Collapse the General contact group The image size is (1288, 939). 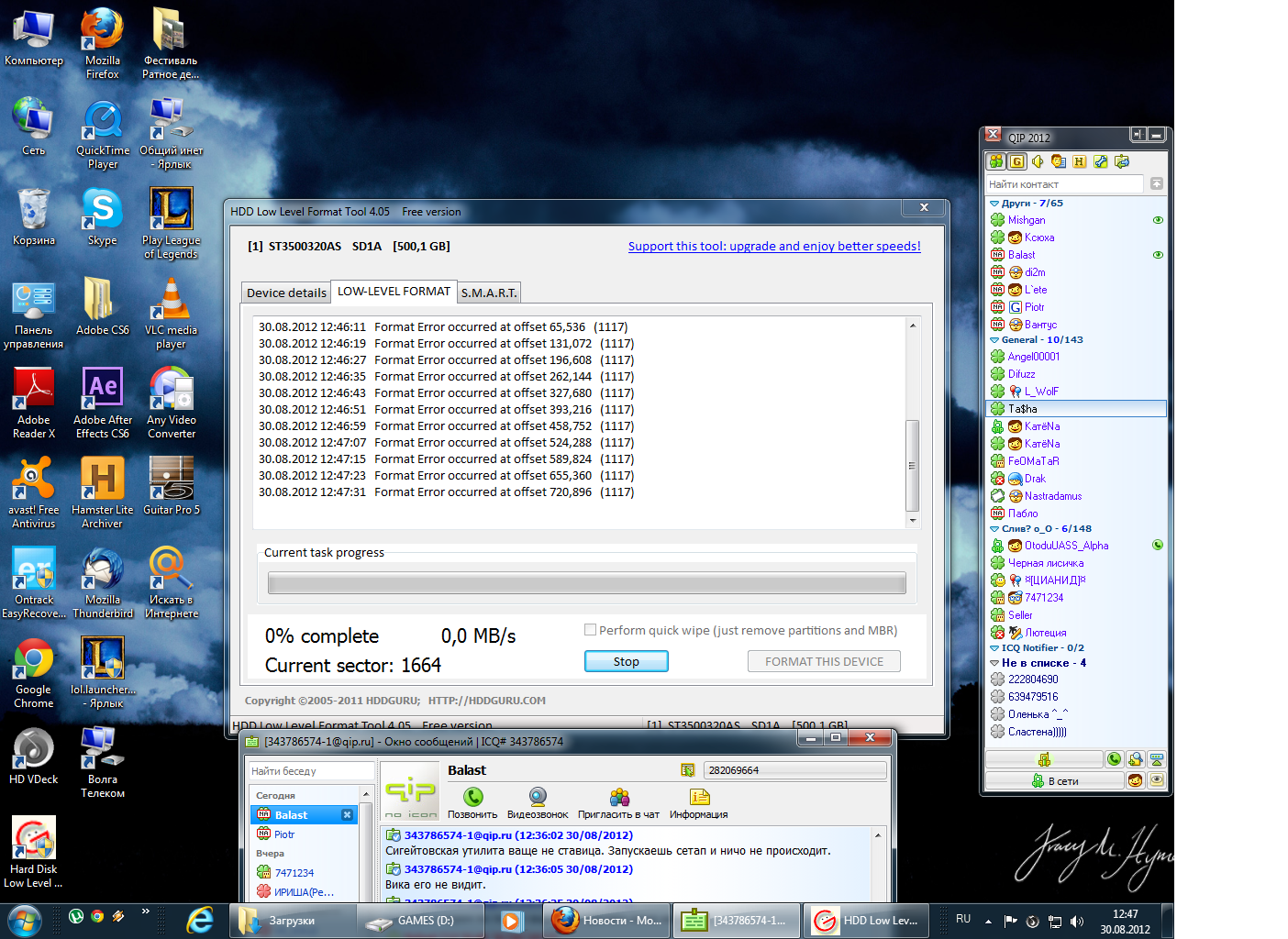pyautogui.click(x=994, y=340)
